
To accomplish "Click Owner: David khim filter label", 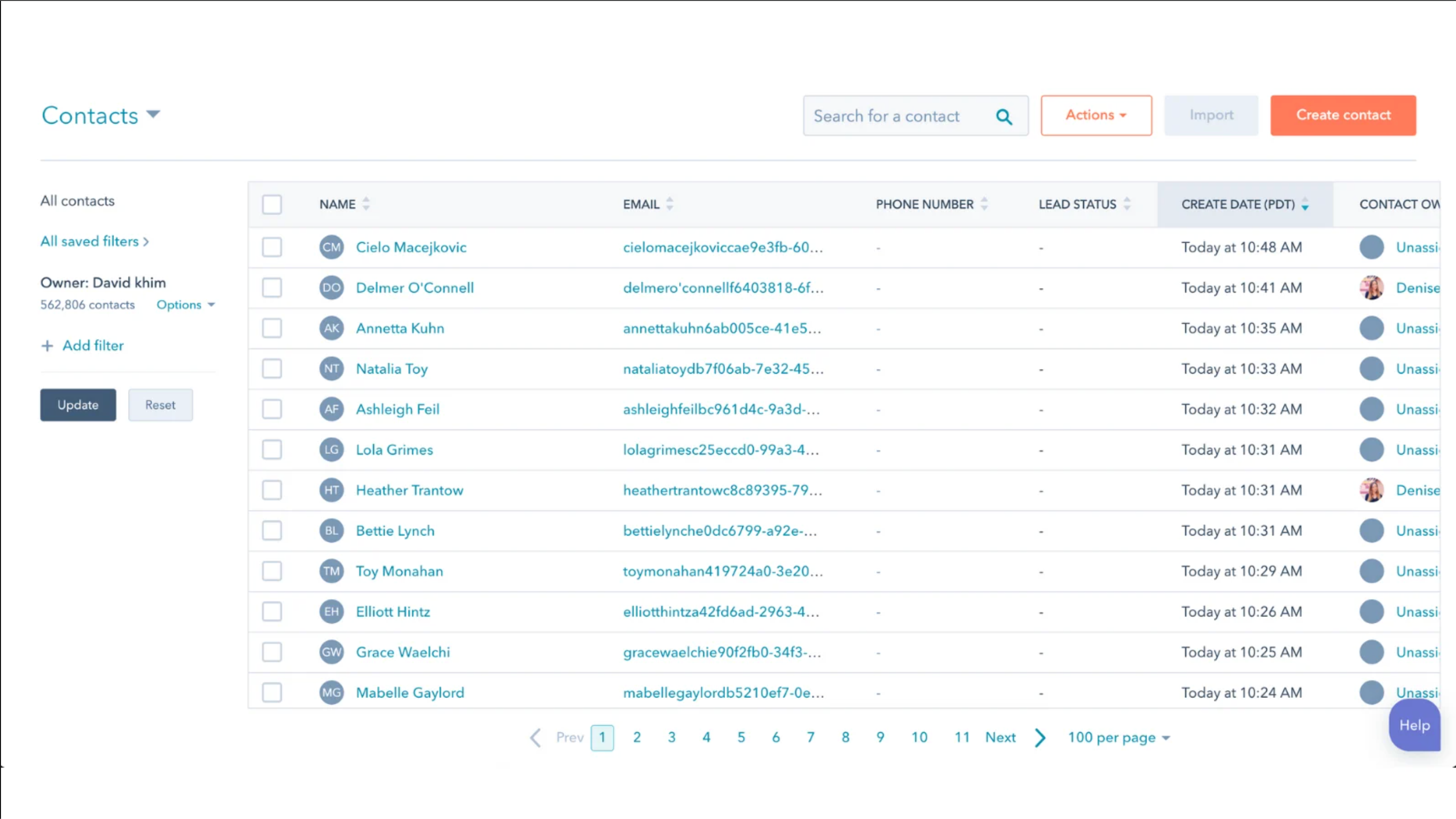I will point(103,283).
